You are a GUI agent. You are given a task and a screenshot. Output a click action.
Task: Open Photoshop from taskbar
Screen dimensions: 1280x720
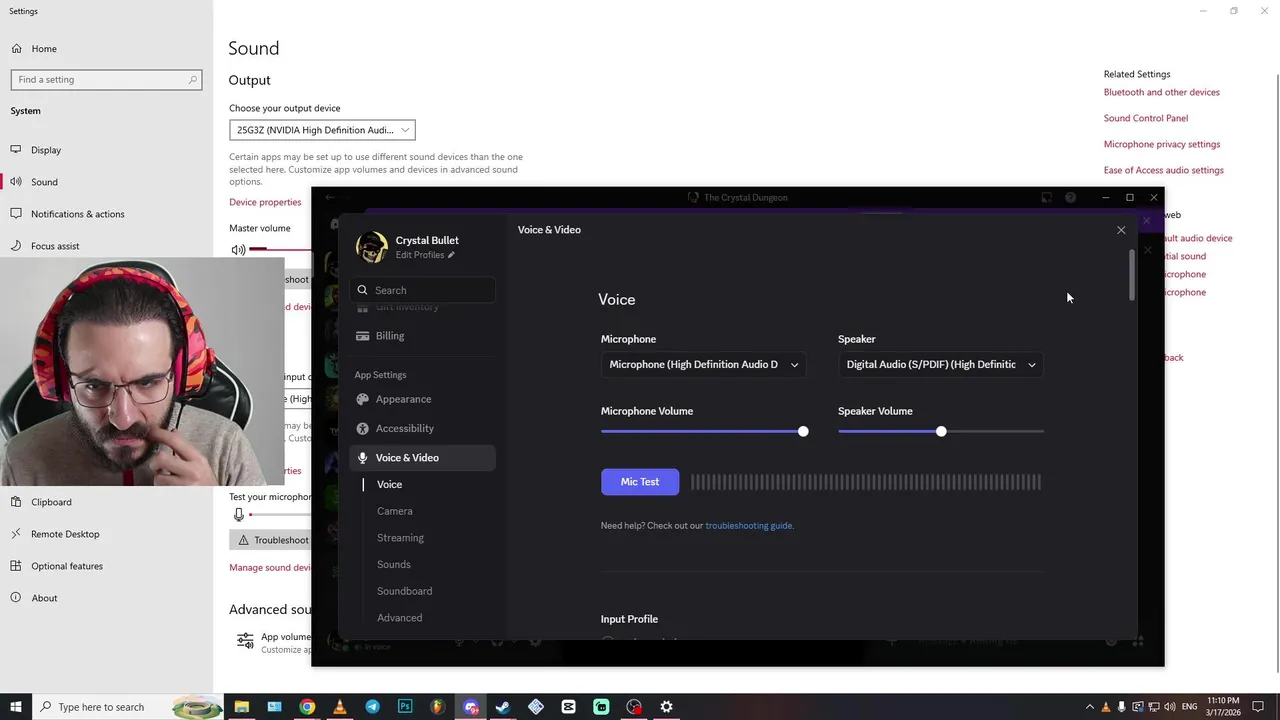click(405, 707)
